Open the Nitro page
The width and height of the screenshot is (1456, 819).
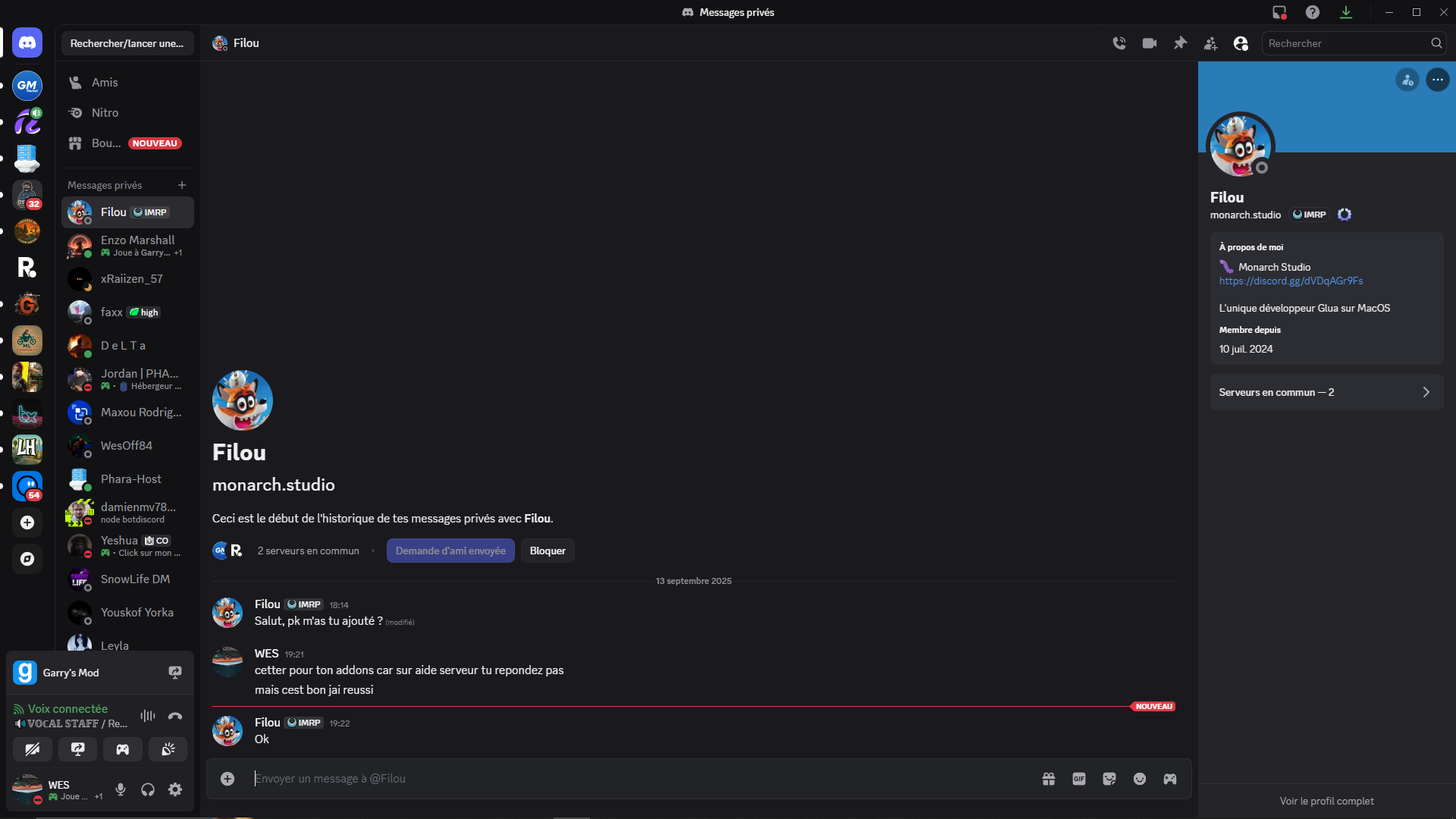pos(105,113)
